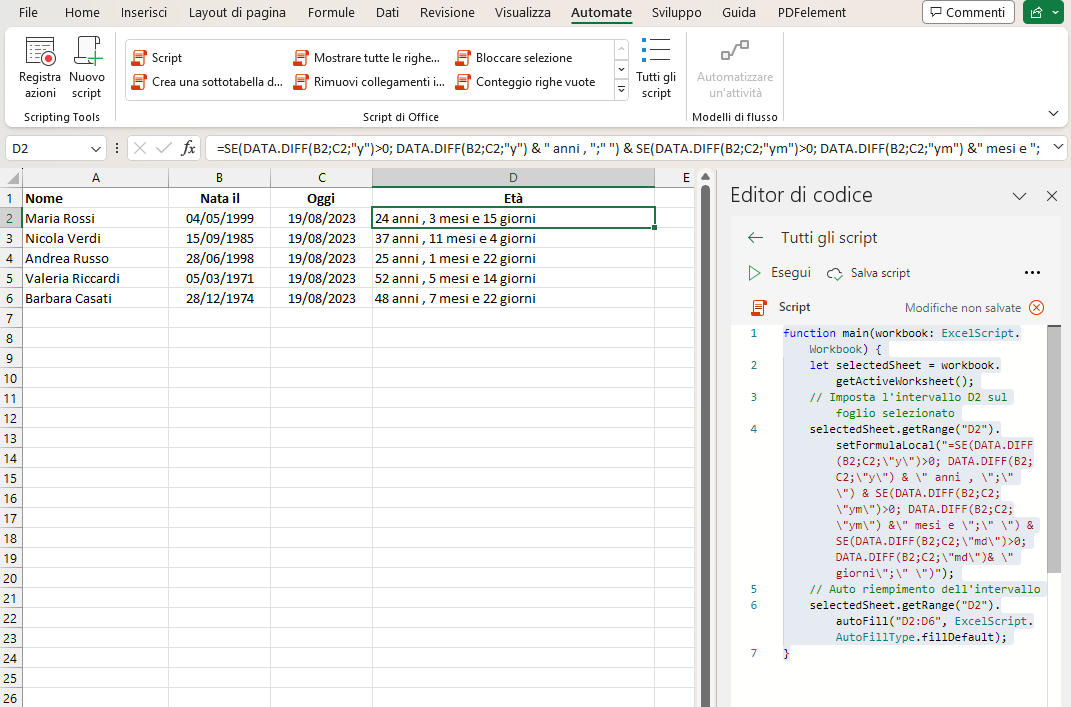The width and height of the screenshot is (1071, 707).
Task: Open more options ellipsis in code editor
Action: pos(1032,273)
